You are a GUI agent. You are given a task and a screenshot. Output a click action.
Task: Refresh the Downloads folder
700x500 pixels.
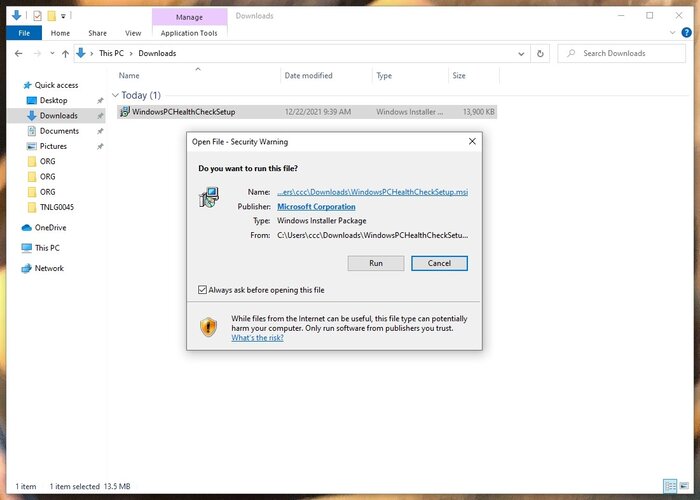coord(540,54)
